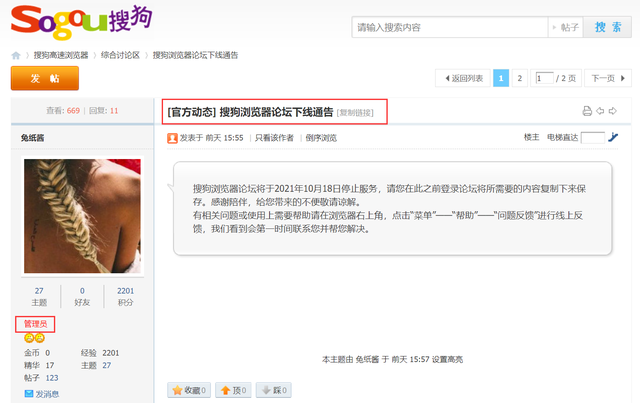Click the 发消息 envelope icon
Viewport: 640px width, 403px height.
(29, 394)
